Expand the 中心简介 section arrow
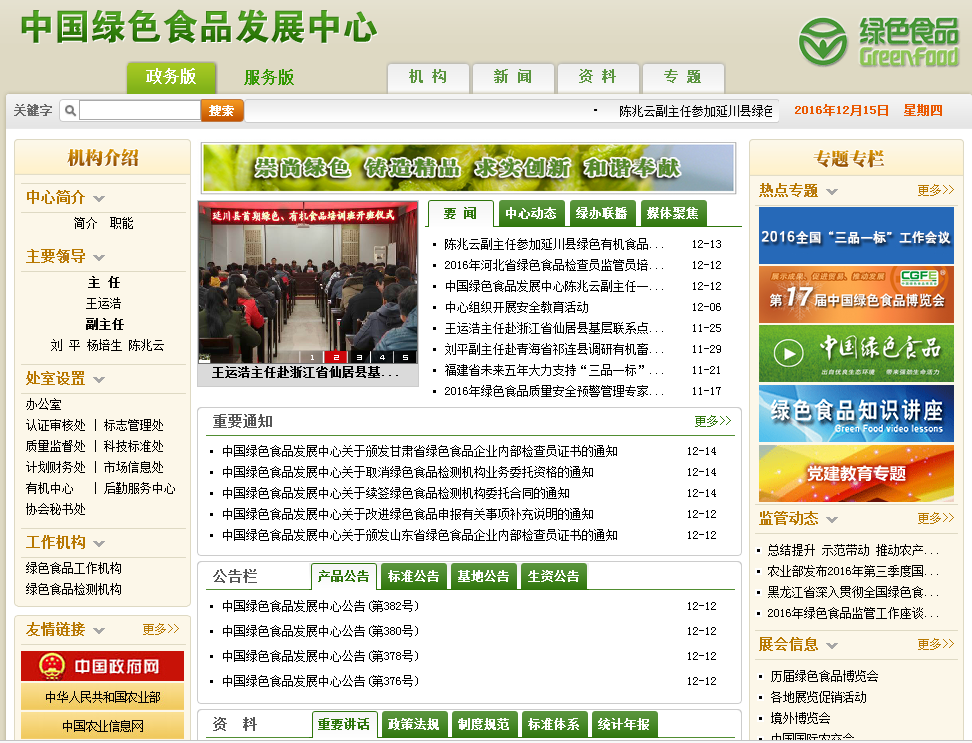The width and height of the screenshot is (972, 743). click(x=99, y=199)
